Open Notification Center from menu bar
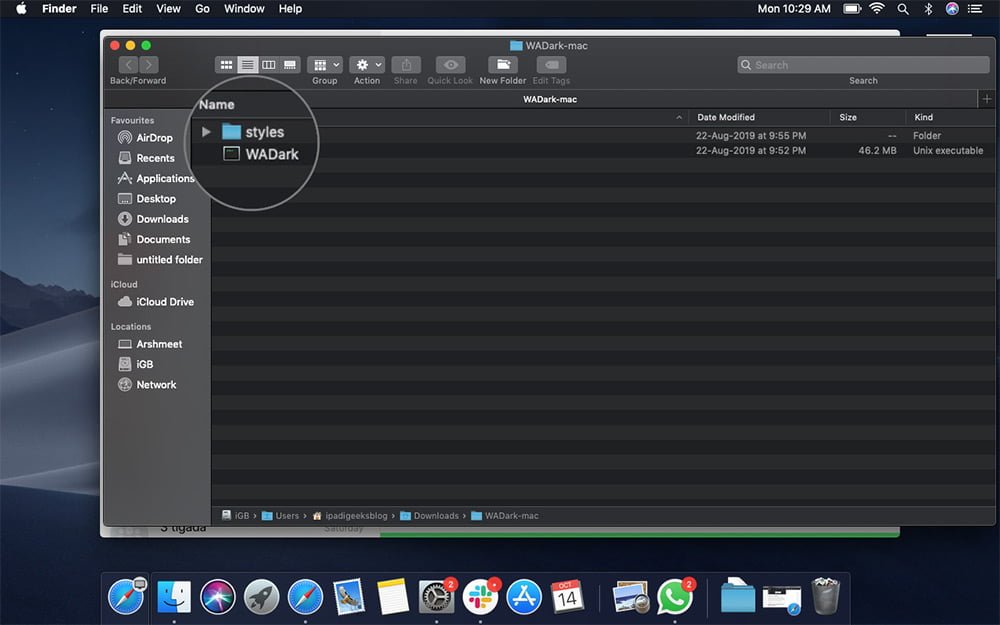This screenshot has width=1000, height=625. click(x=974, y=8)
